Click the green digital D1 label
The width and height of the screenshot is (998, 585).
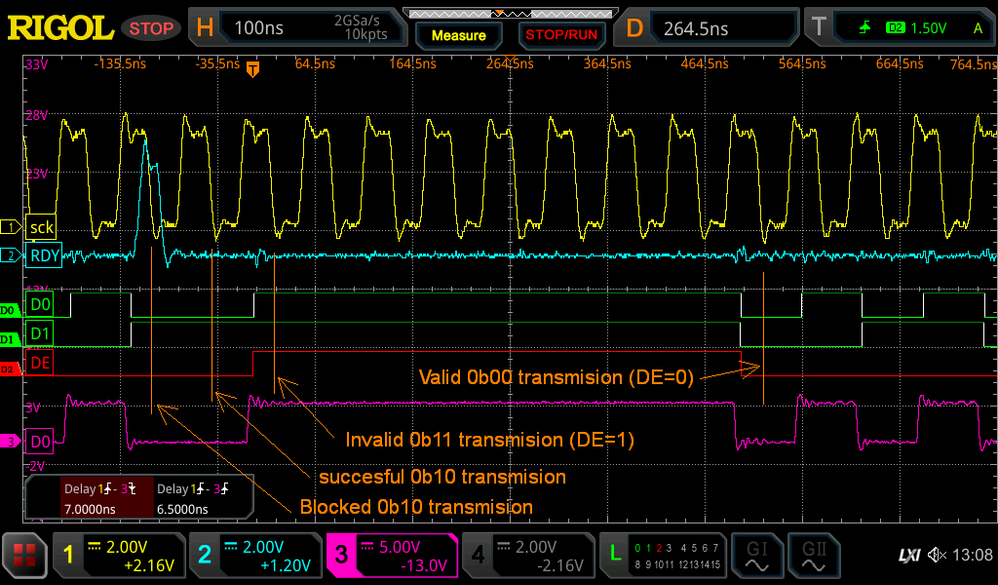coord(39,334)
